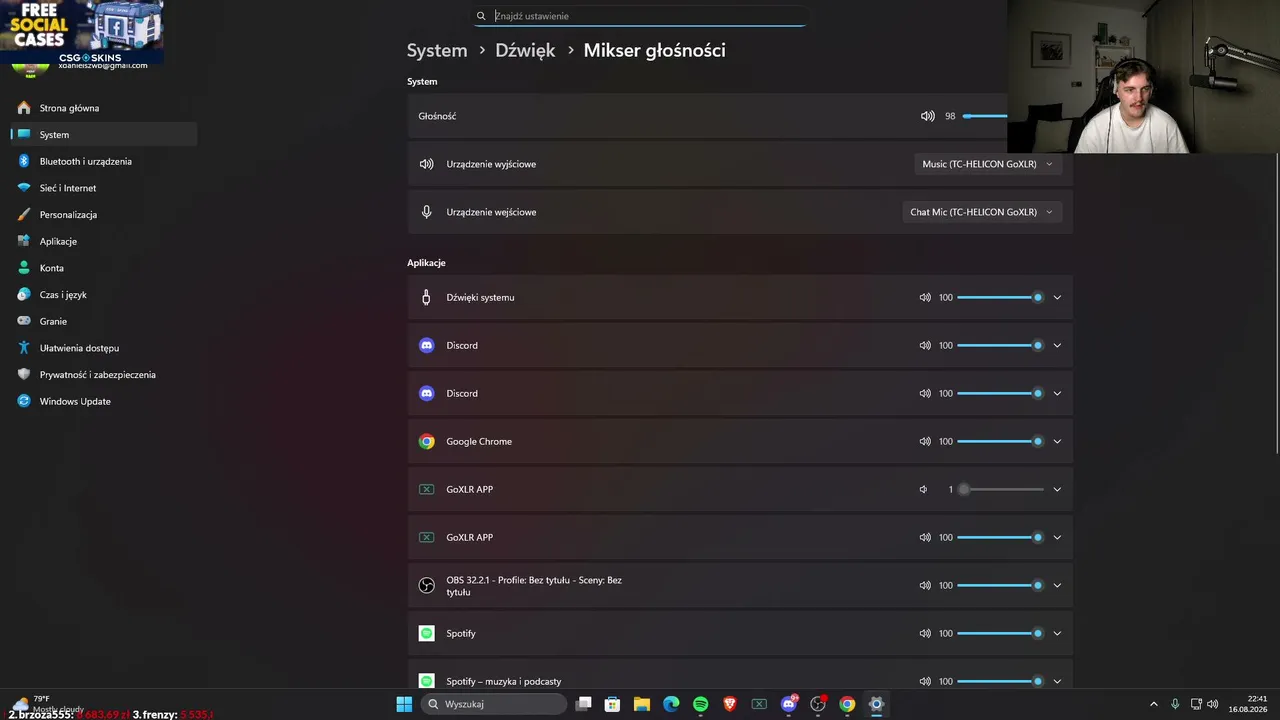This screenshot has width=1280, height=720.
Task: Show hidden system tray icons
Action: pyautogui.click(x=1153, y=704)
